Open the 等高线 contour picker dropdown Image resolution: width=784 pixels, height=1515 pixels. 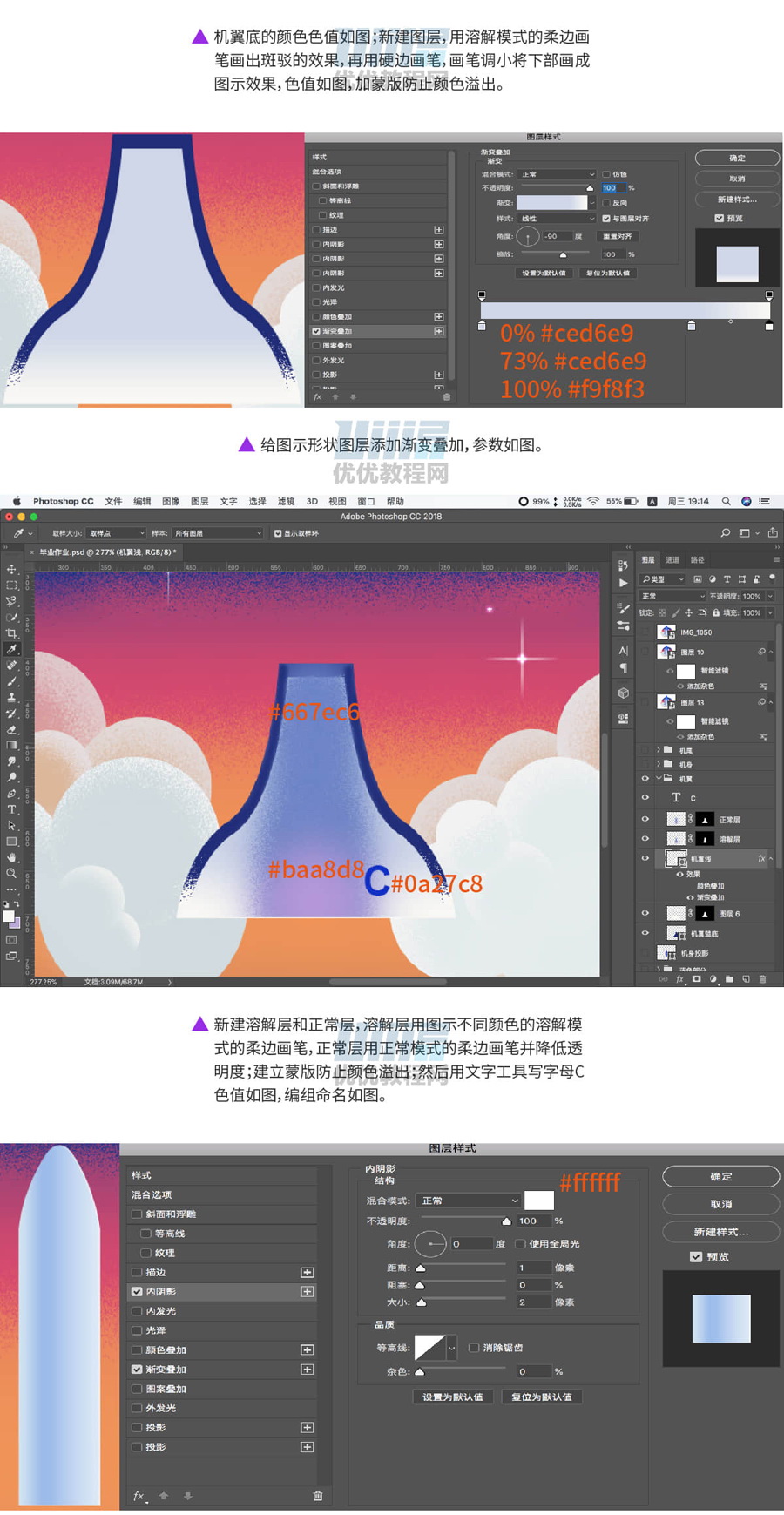[x=451, y=1348]
